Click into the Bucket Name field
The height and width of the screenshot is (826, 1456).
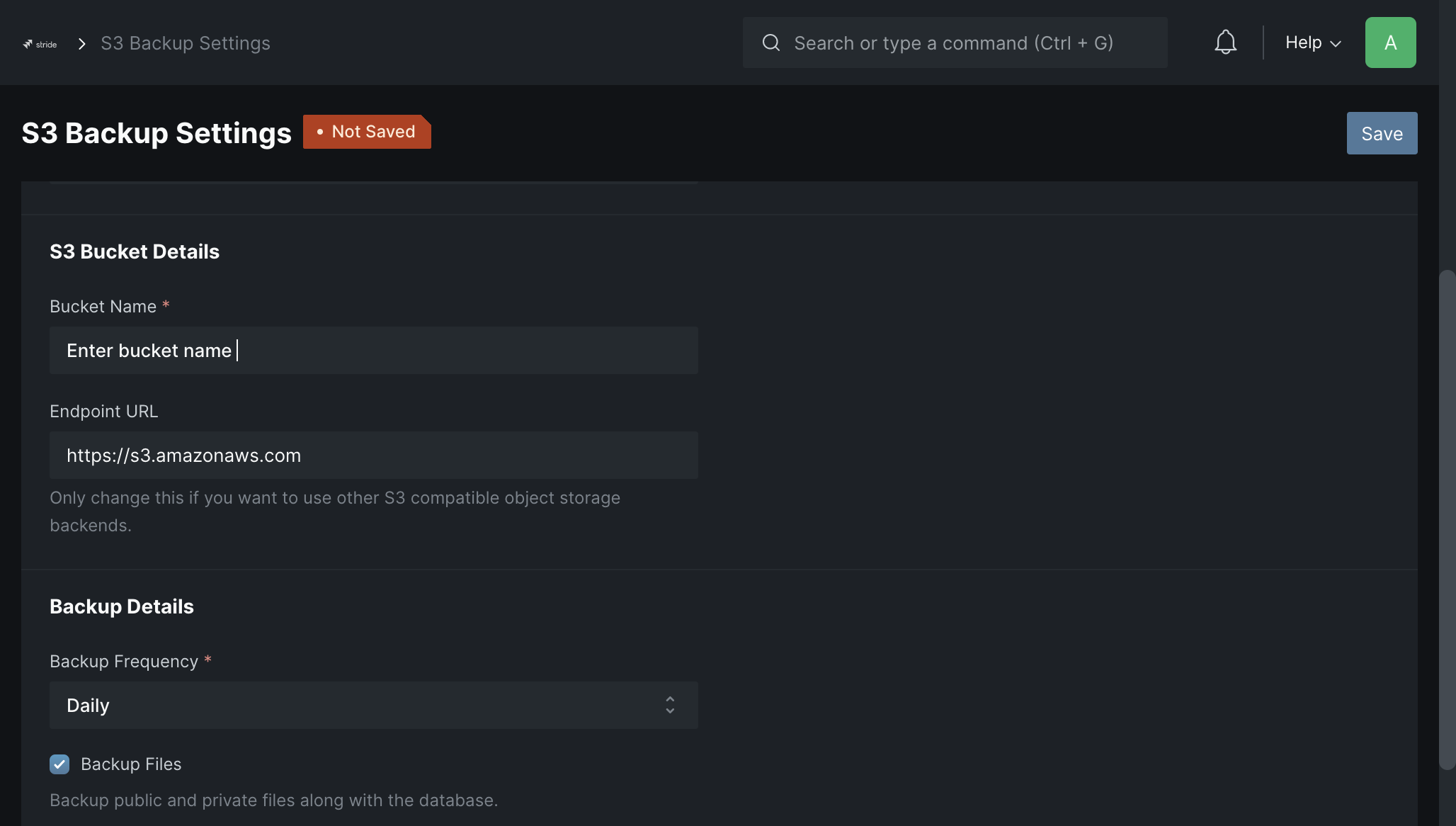(x=374, y=351)
